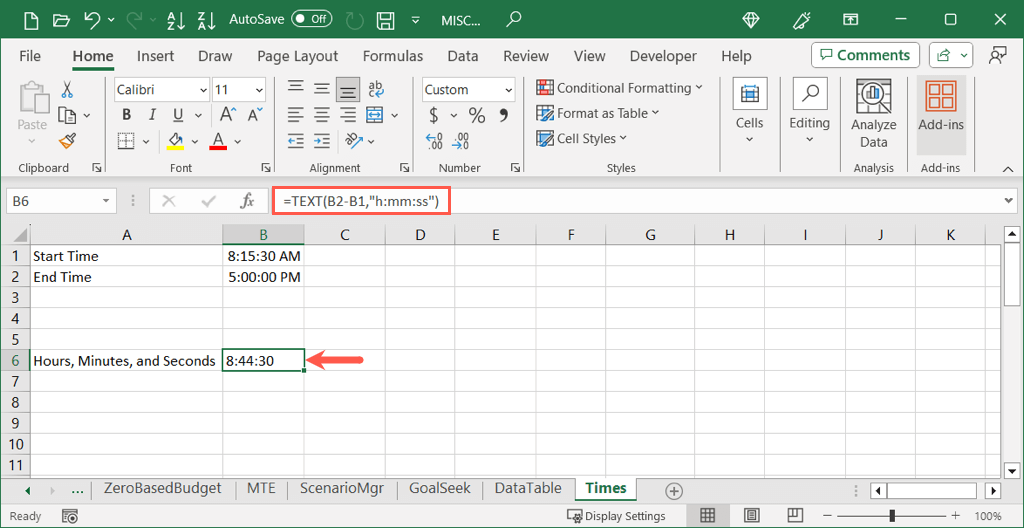
Task: Open the Font Color dropdown arrow
Action: tap(238, 141)
